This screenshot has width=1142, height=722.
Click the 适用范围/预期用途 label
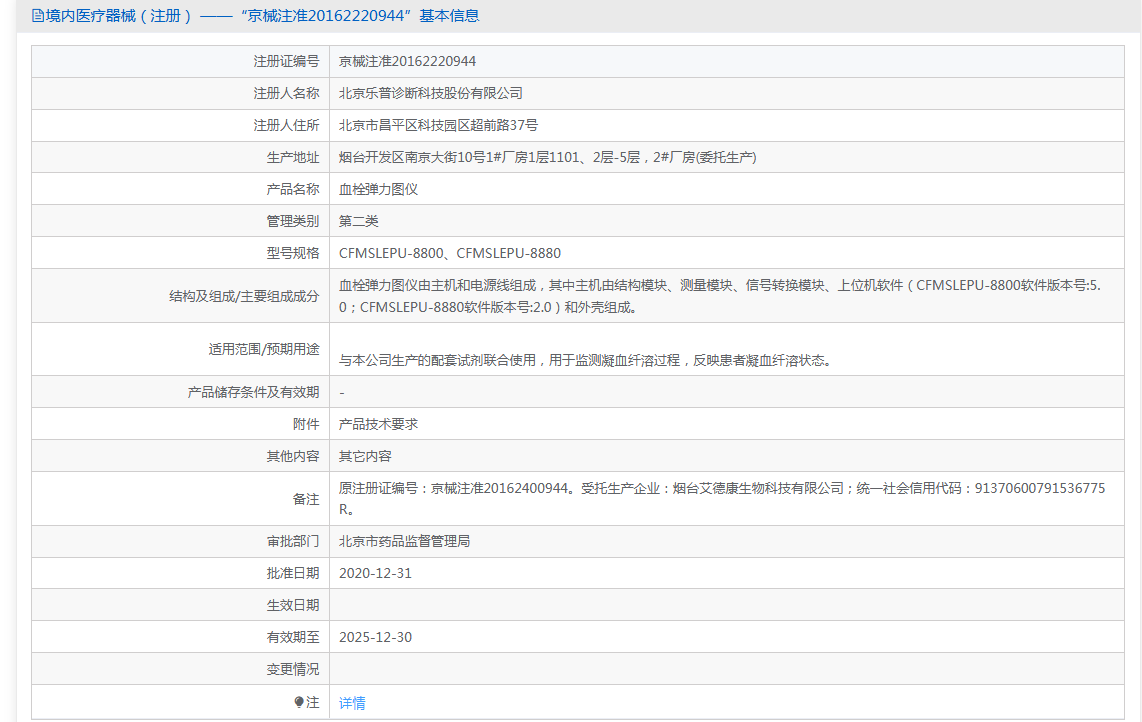tap(264, 350)
